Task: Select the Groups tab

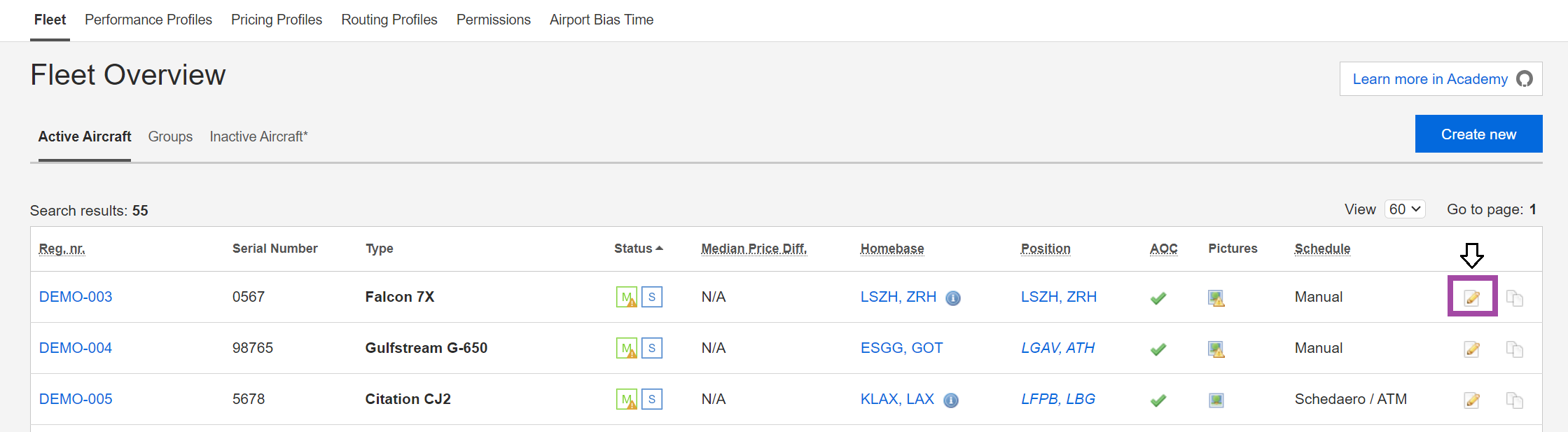Action: click(170, 137)
